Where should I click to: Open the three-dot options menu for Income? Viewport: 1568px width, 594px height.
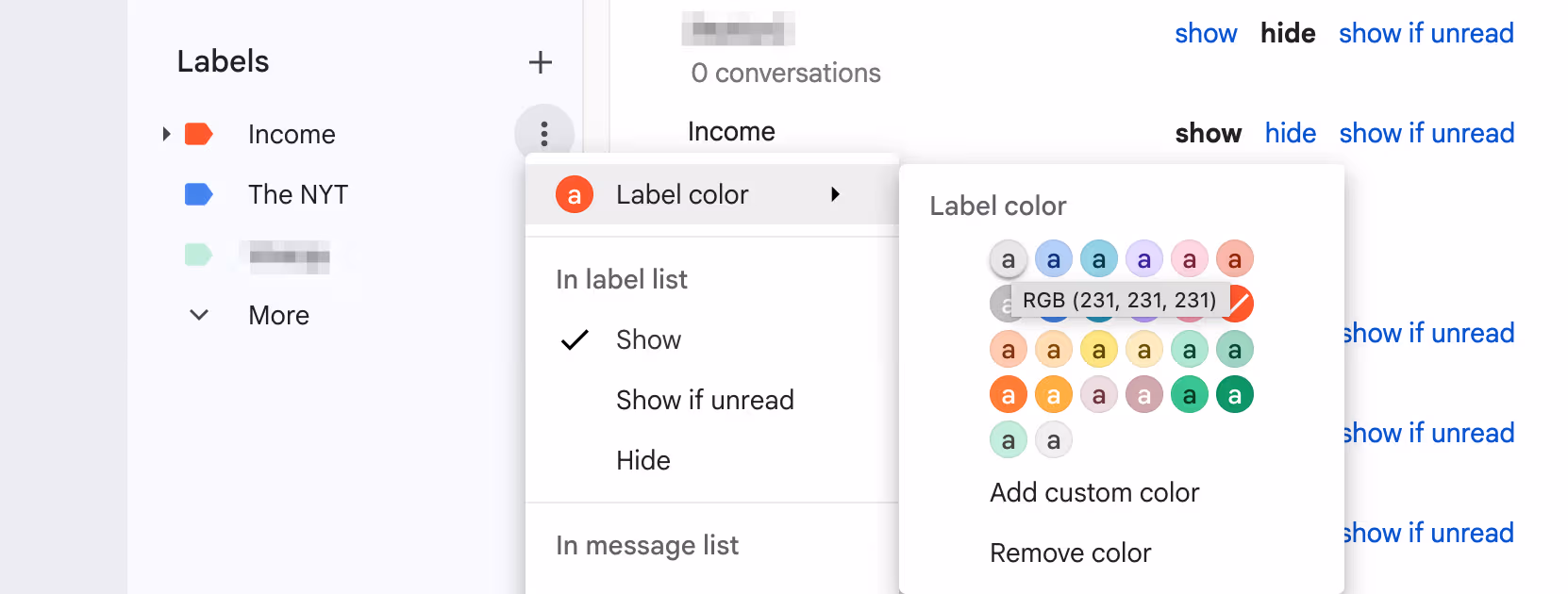coord(544,134)
